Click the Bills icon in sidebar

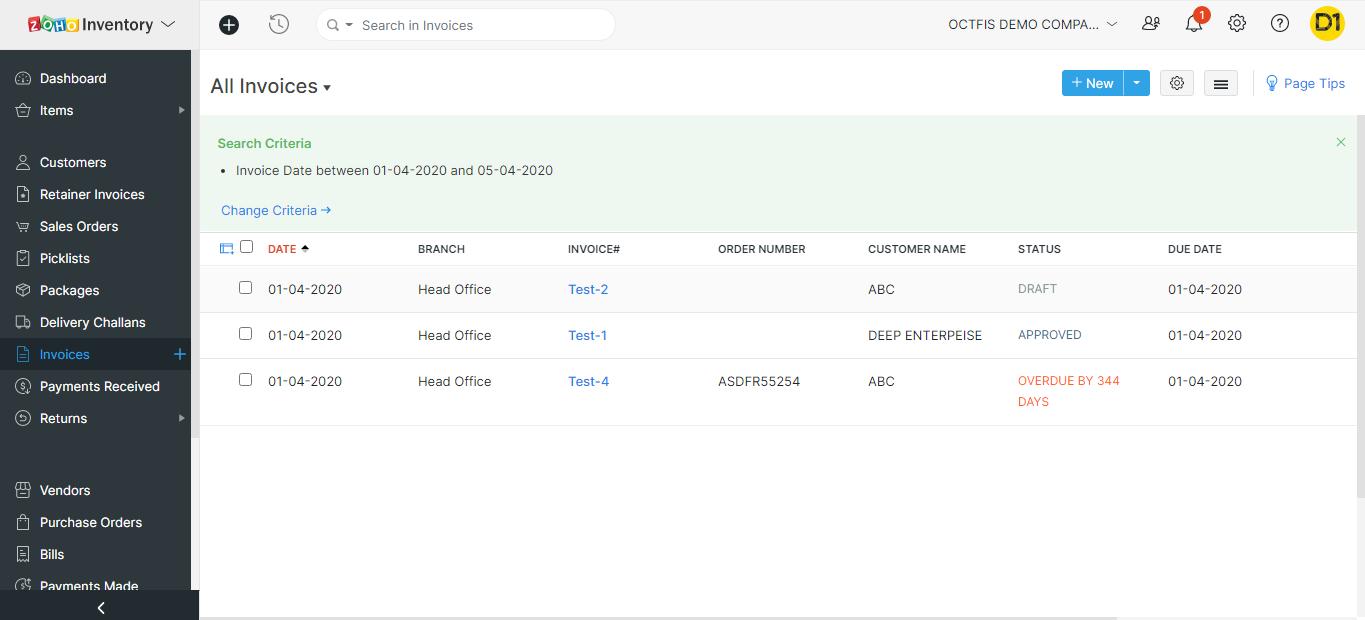coord(23,554)
